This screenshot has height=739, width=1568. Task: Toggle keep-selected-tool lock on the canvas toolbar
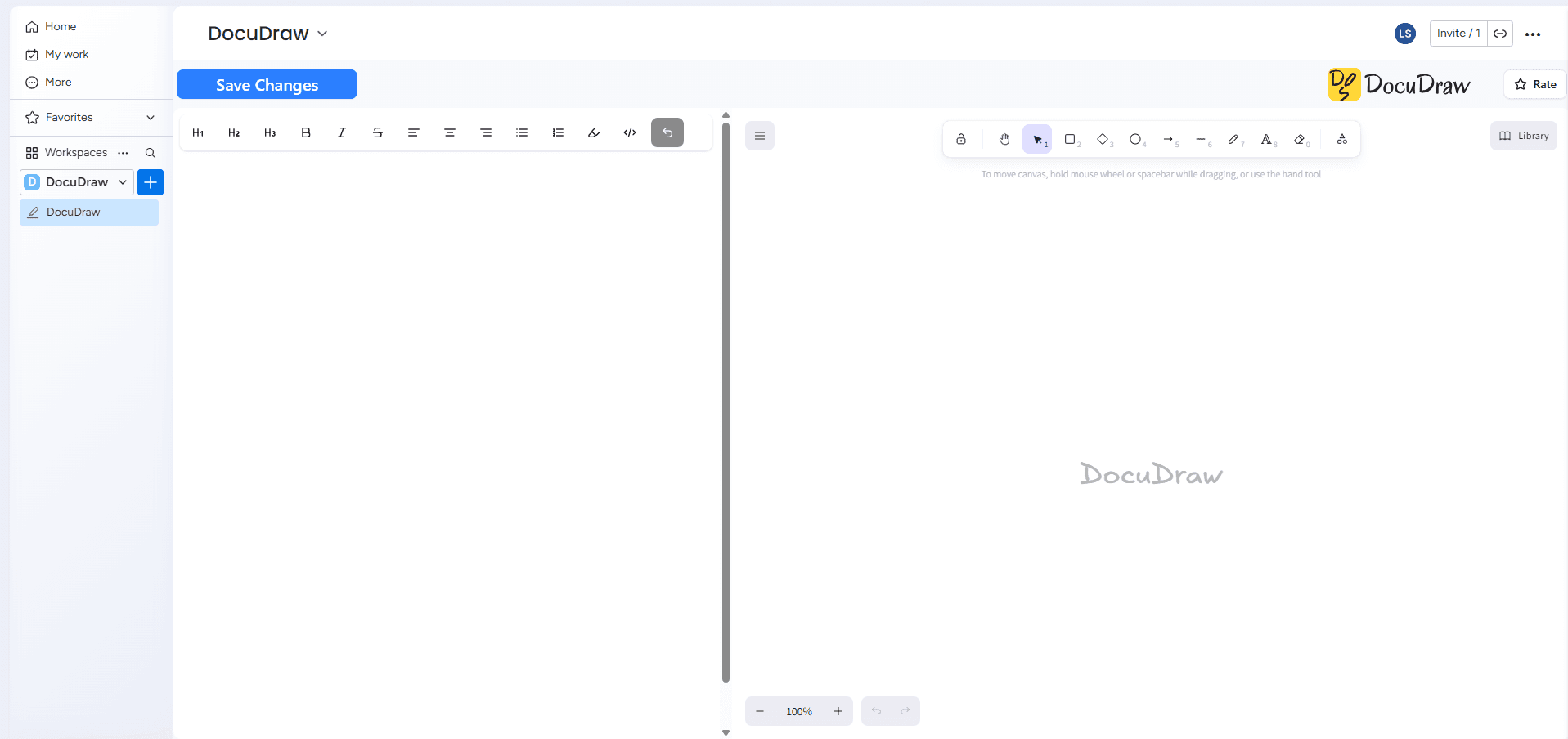tap(962, 139)
